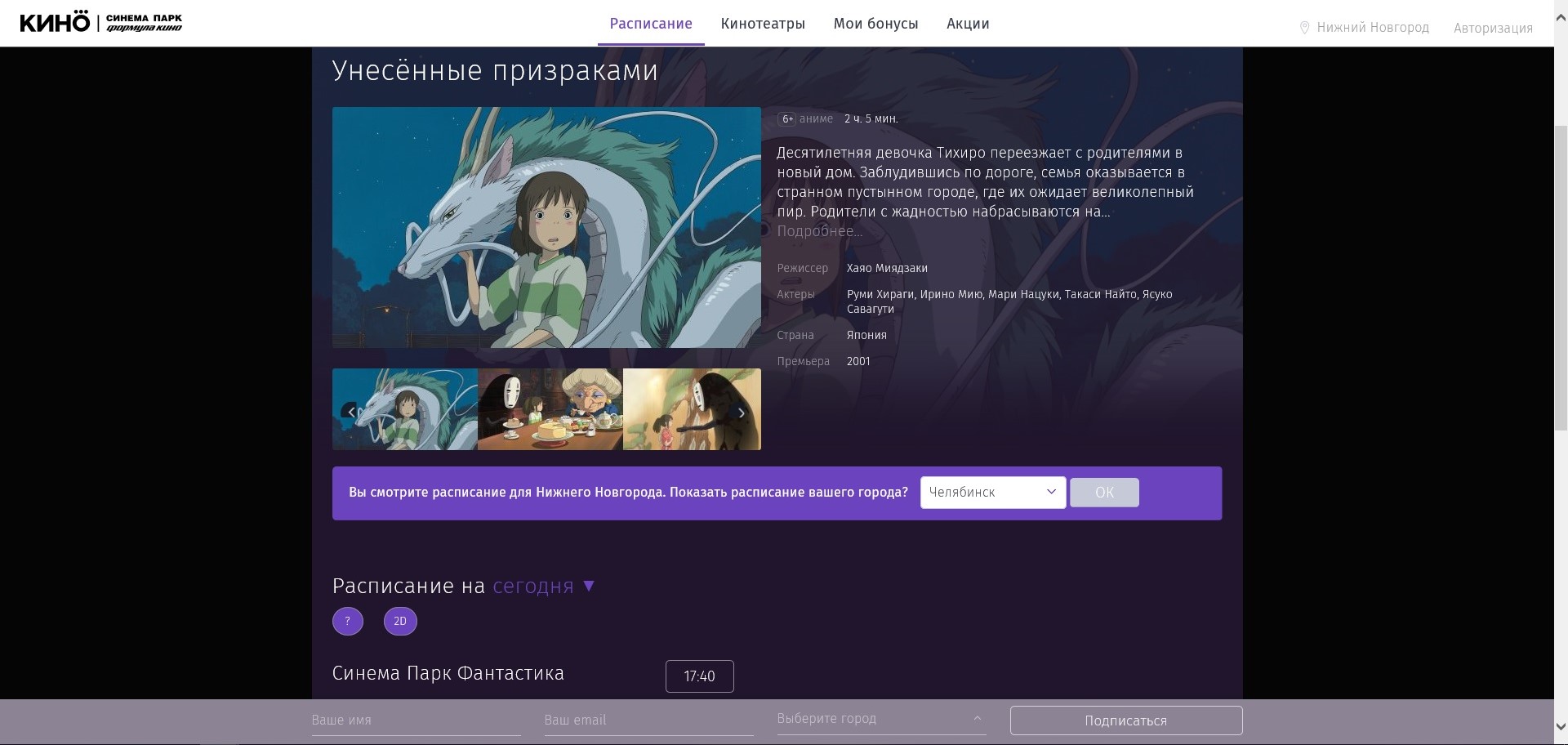This screenshot has width=1568, height=745.
Task: Click the triangle next to сегодня
Action: click(589, 586)
